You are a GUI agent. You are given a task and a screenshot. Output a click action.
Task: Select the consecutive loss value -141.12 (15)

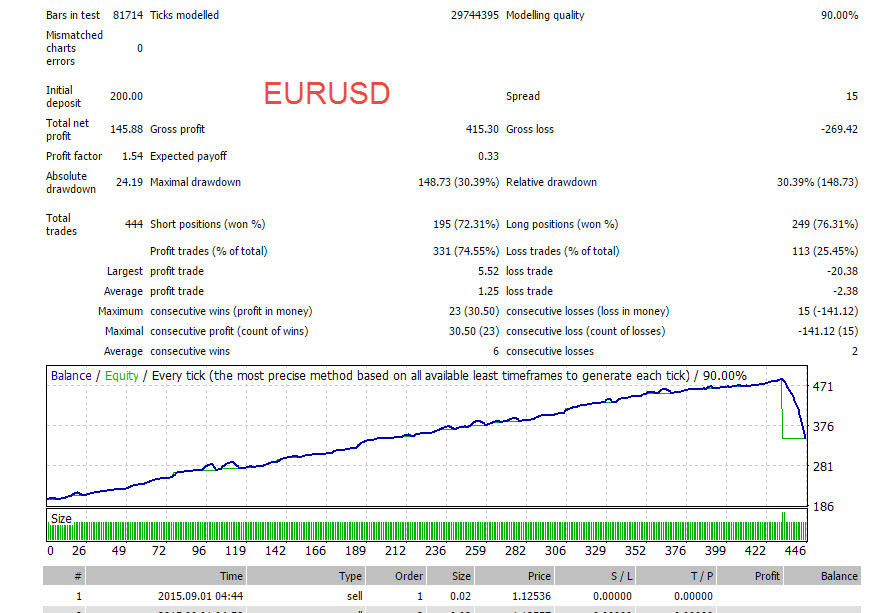pos(828,332)
